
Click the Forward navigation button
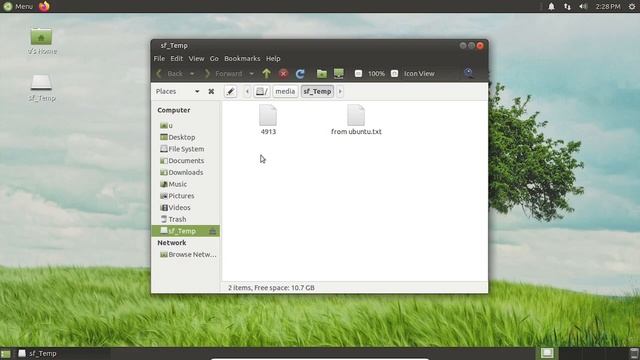(224, 73)
